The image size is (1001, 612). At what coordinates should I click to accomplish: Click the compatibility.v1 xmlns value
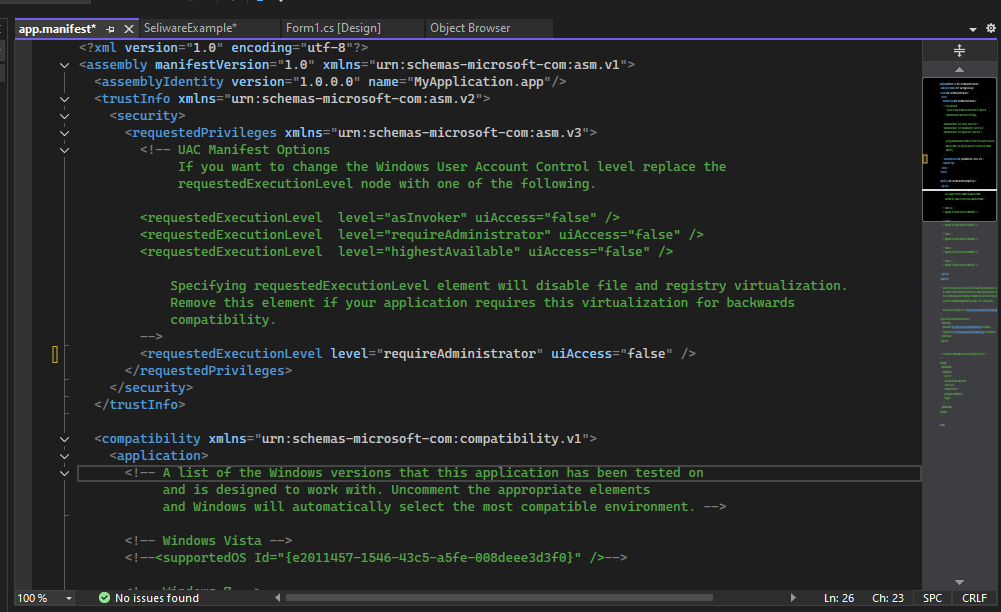click(421, 439)
